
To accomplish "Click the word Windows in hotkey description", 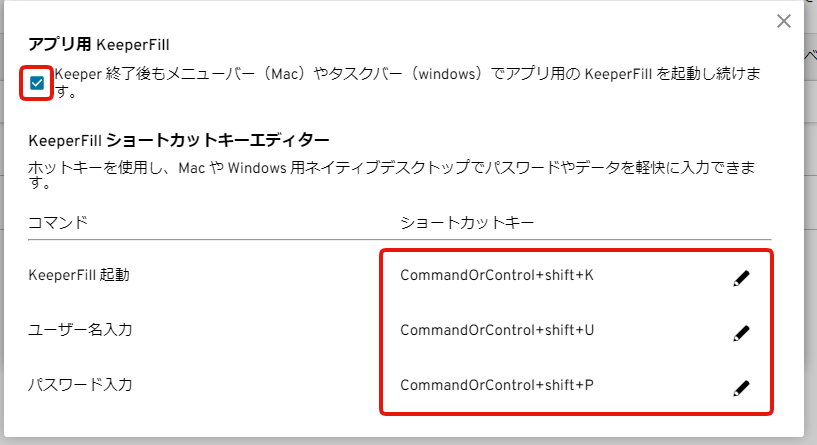I will [257, 168].
